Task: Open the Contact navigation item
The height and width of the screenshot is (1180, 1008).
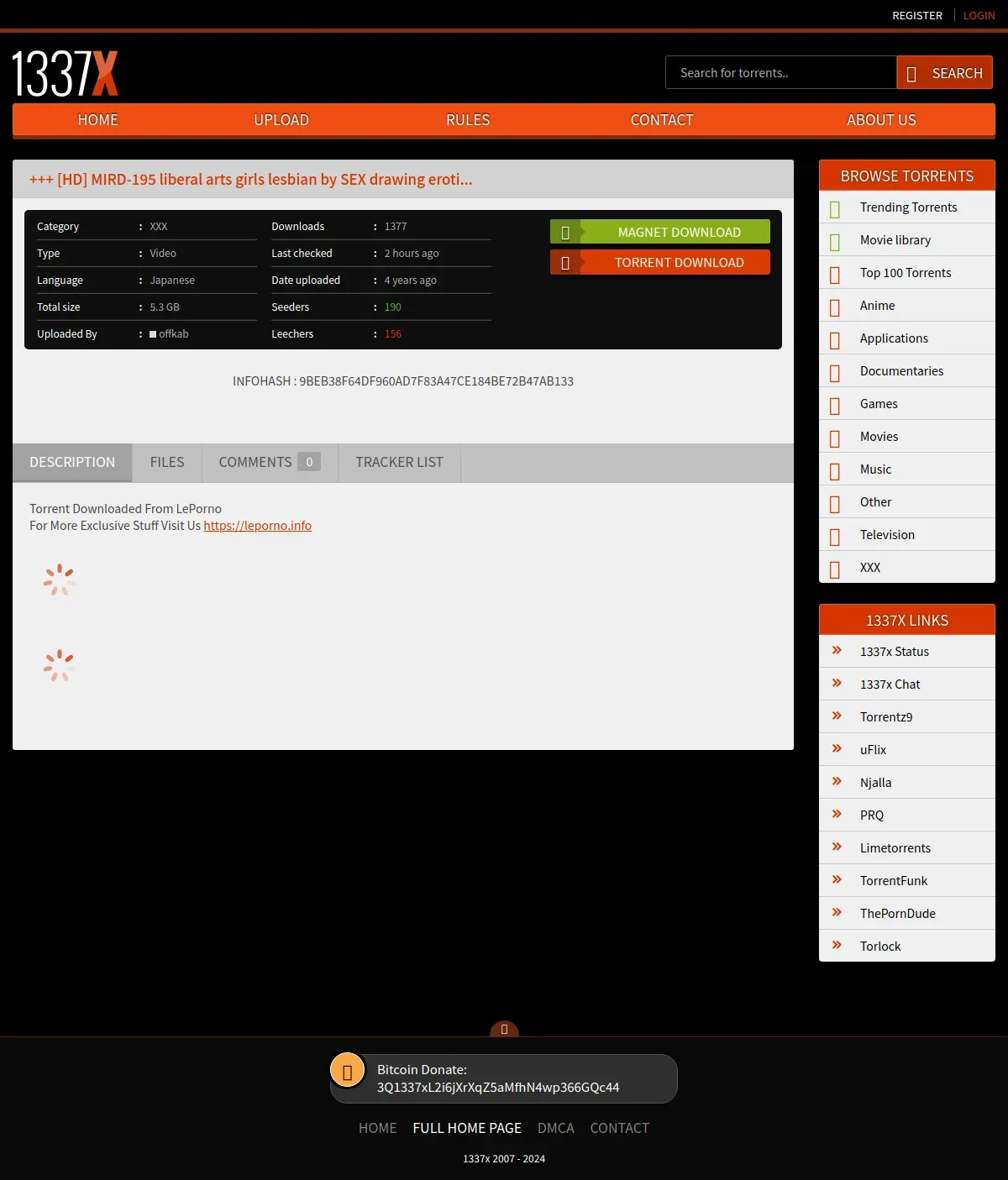Action: (x=662, y=120)
